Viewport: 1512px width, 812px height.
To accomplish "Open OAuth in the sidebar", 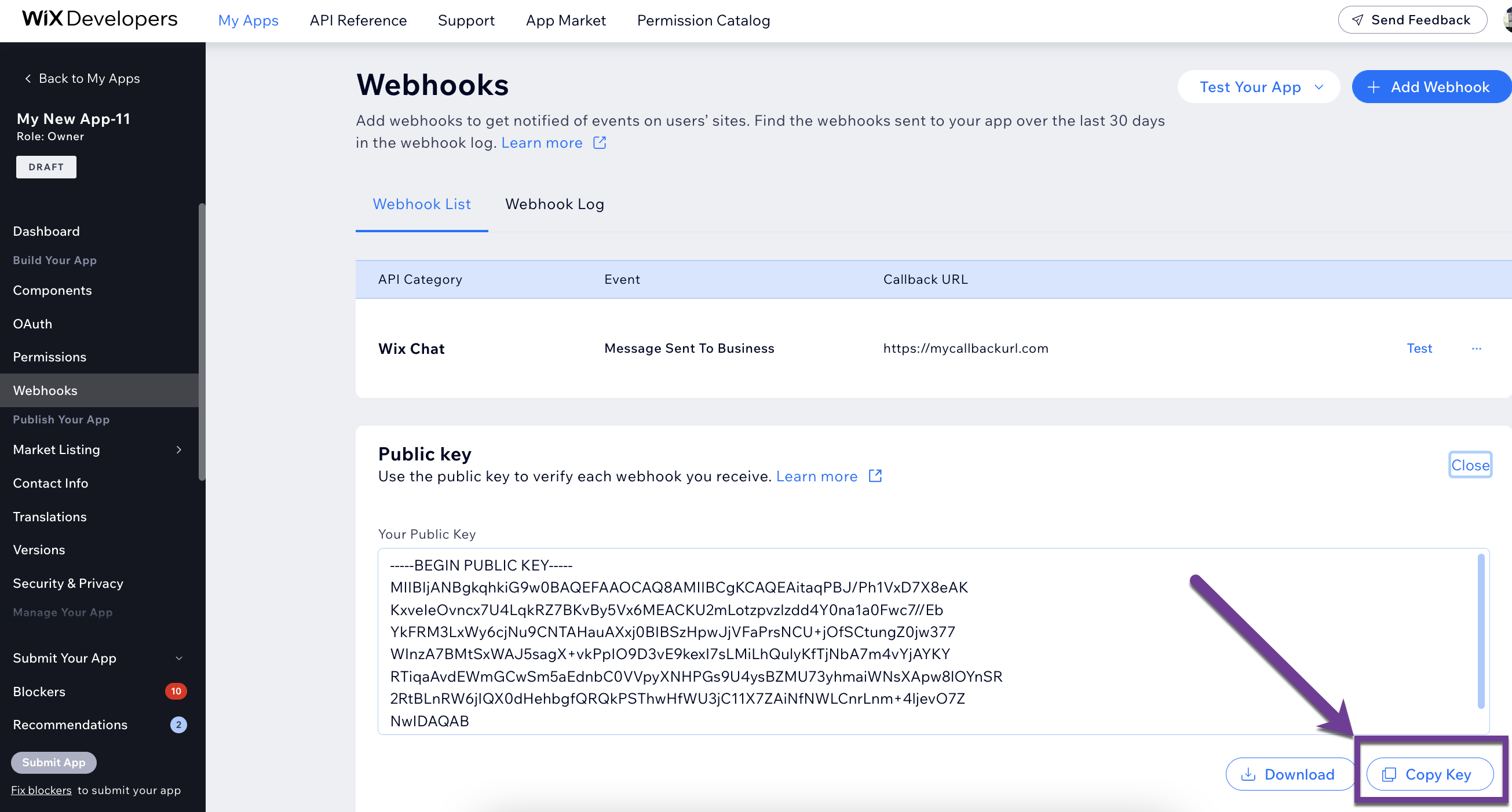I will [x=32, y=324].
